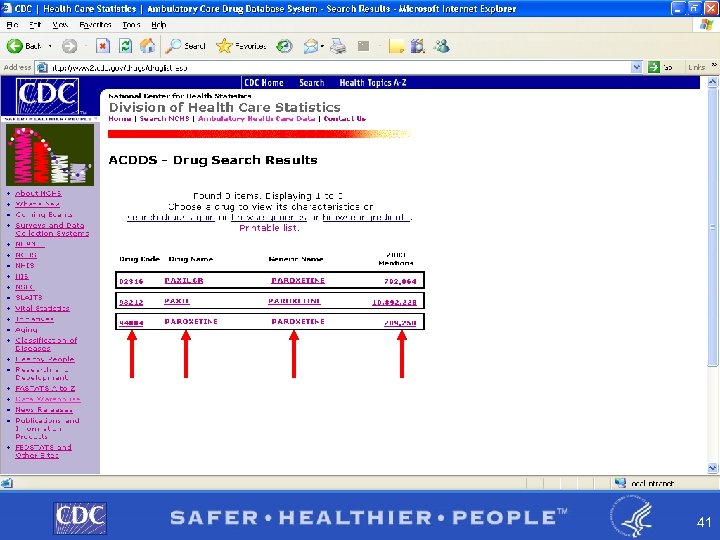
Task: Click the green Go arrow button
Action: (653, 68)
